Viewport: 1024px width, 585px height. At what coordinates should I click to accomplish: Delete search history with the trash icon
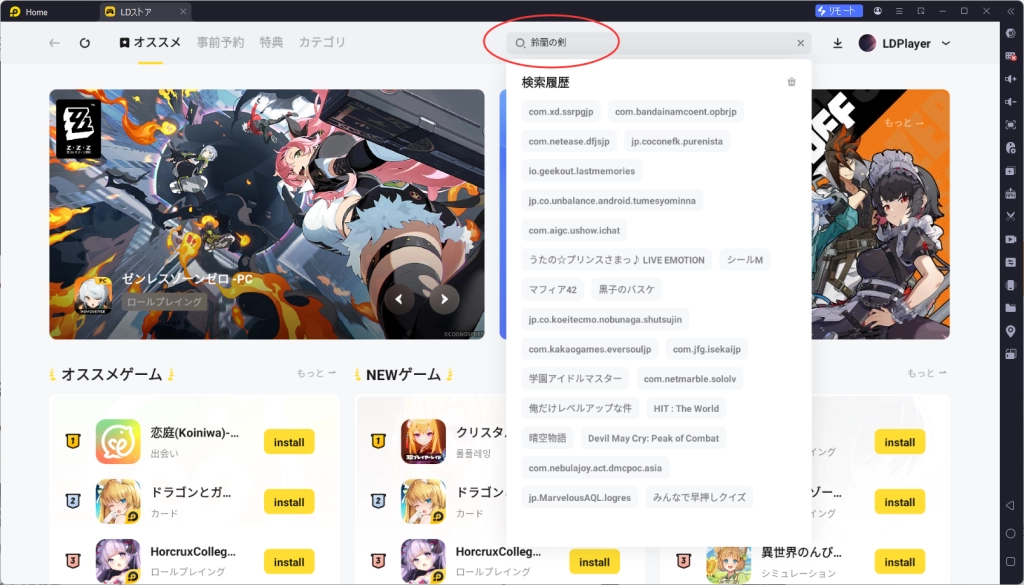click(x=792, y=82)
